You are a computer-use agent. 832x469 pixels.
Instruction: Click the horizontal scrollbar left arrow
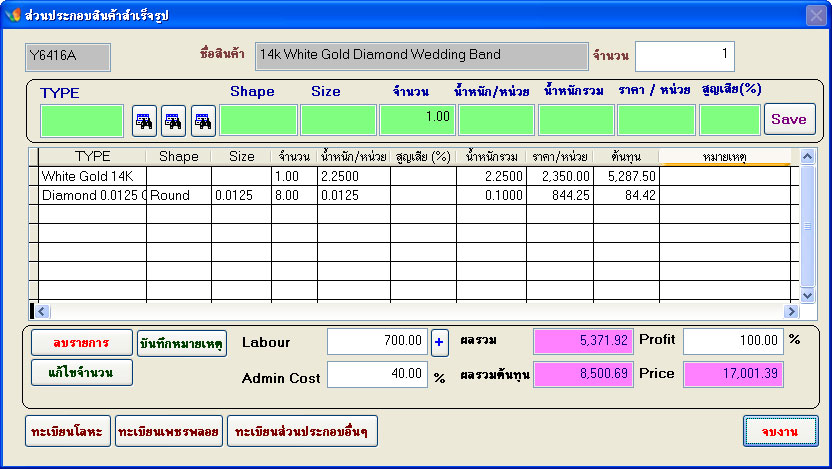coord(41,312)
